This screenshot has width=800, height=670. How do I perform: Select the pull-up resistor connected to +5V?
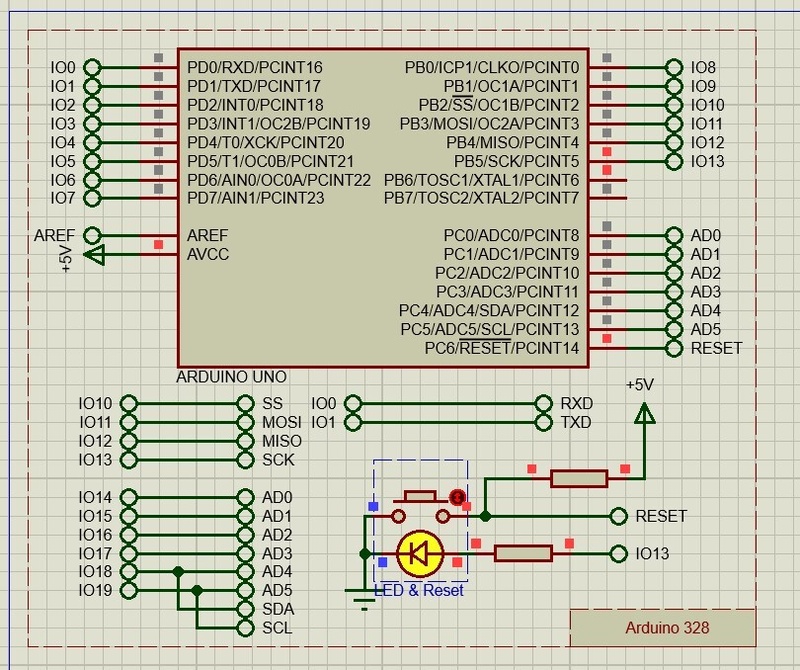point(579,479)
